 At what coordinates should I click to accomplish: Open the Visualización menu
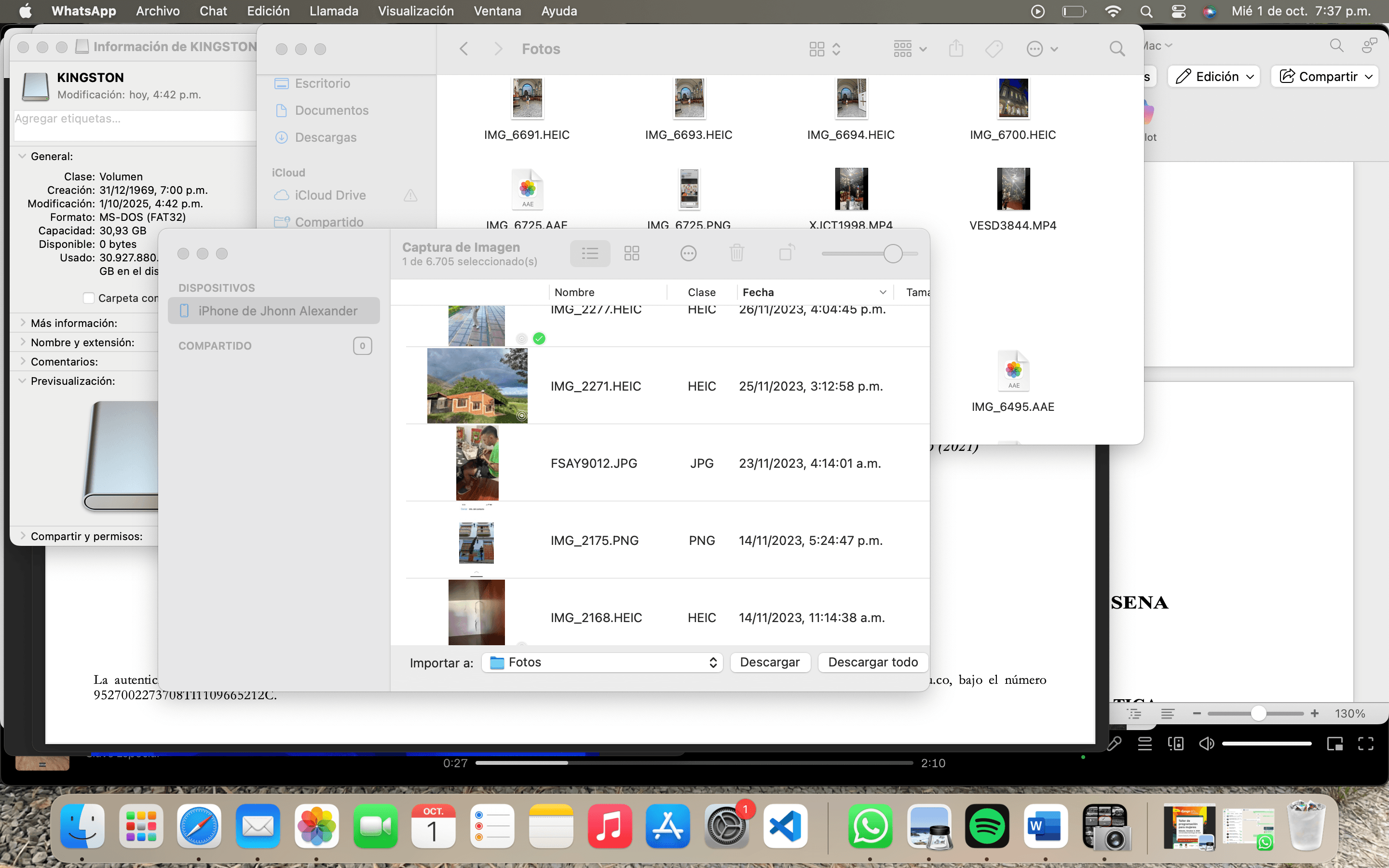416,11
